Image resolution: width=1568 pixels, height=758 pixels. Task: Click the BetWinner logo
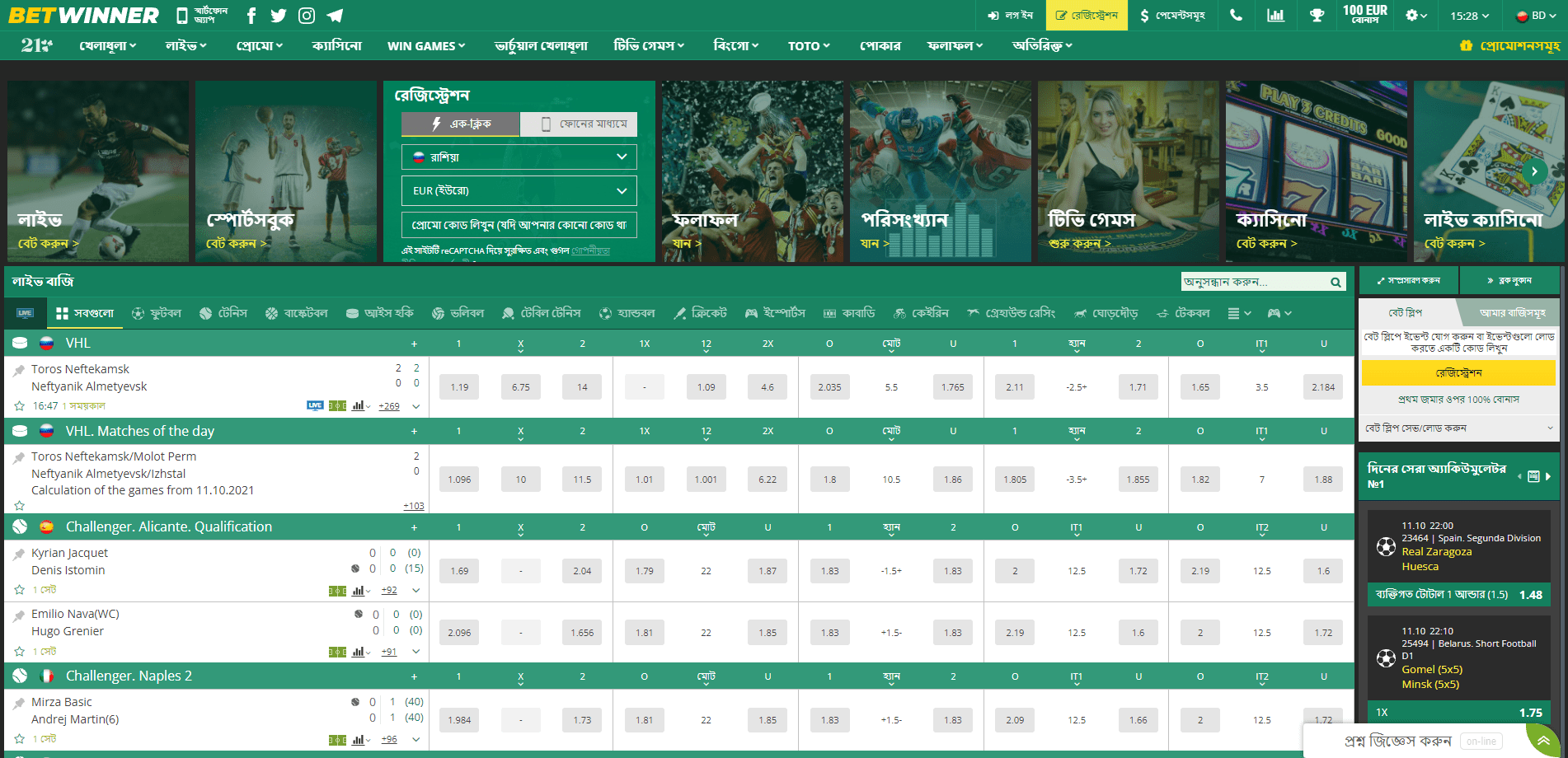click(83, 16)
